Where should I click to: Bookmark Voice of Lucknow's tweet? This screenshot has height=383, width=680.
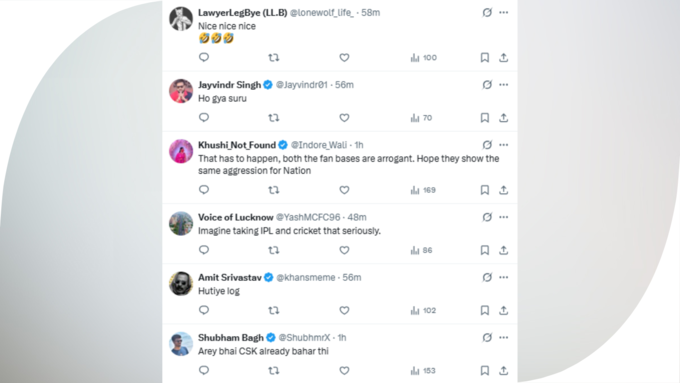click(485, 250)
